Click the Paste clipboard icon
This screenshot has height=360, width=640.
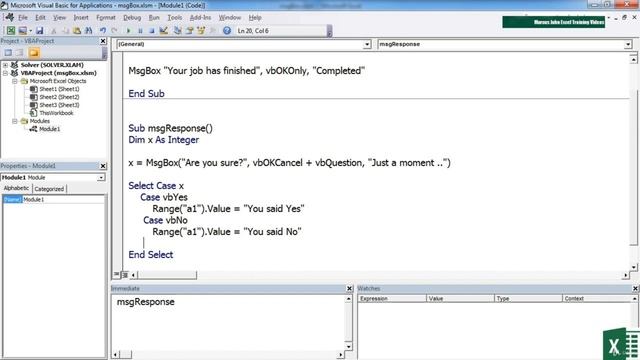click(77, 31)
